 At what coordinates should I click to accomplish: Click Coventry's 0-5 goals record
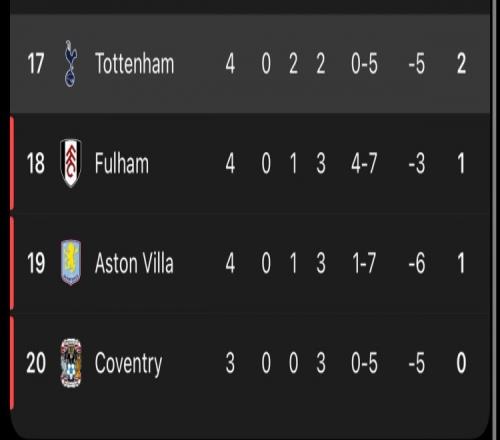click(364, 363)
